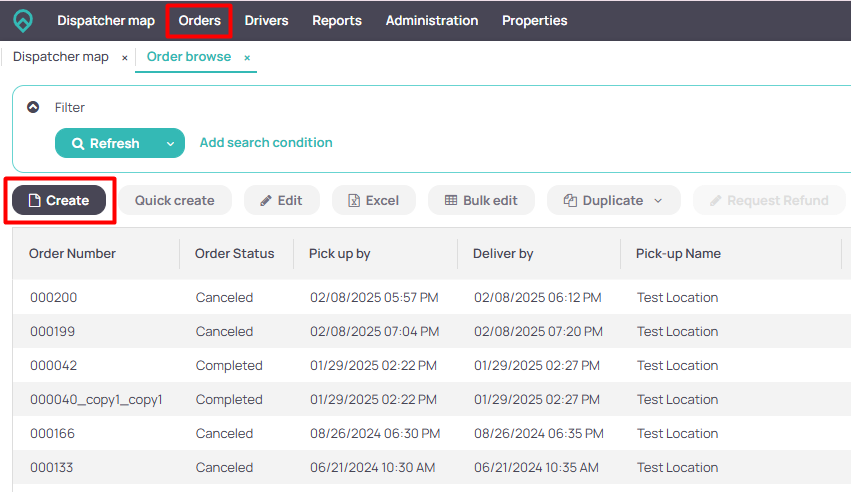Image resolution: width=851 pixels, height=492 pixels.
Task: Select order 000199 row
Action: coord(431,331)
